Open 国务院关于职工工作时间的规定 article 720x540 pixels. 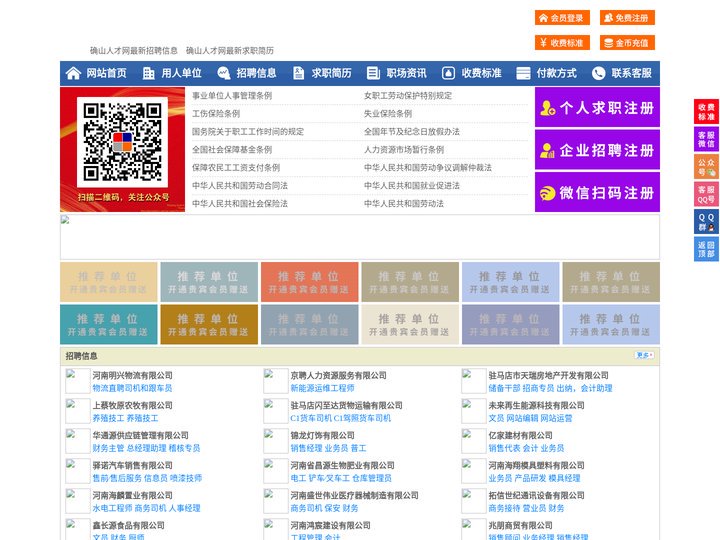(x=248, y=131)
